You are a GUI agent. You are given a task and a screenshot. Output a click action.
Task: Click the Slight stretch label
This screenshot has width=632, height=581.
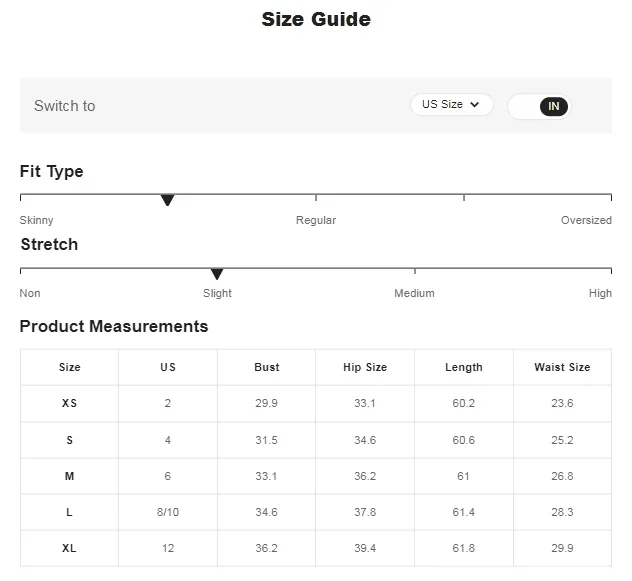(x=217, y=293)
